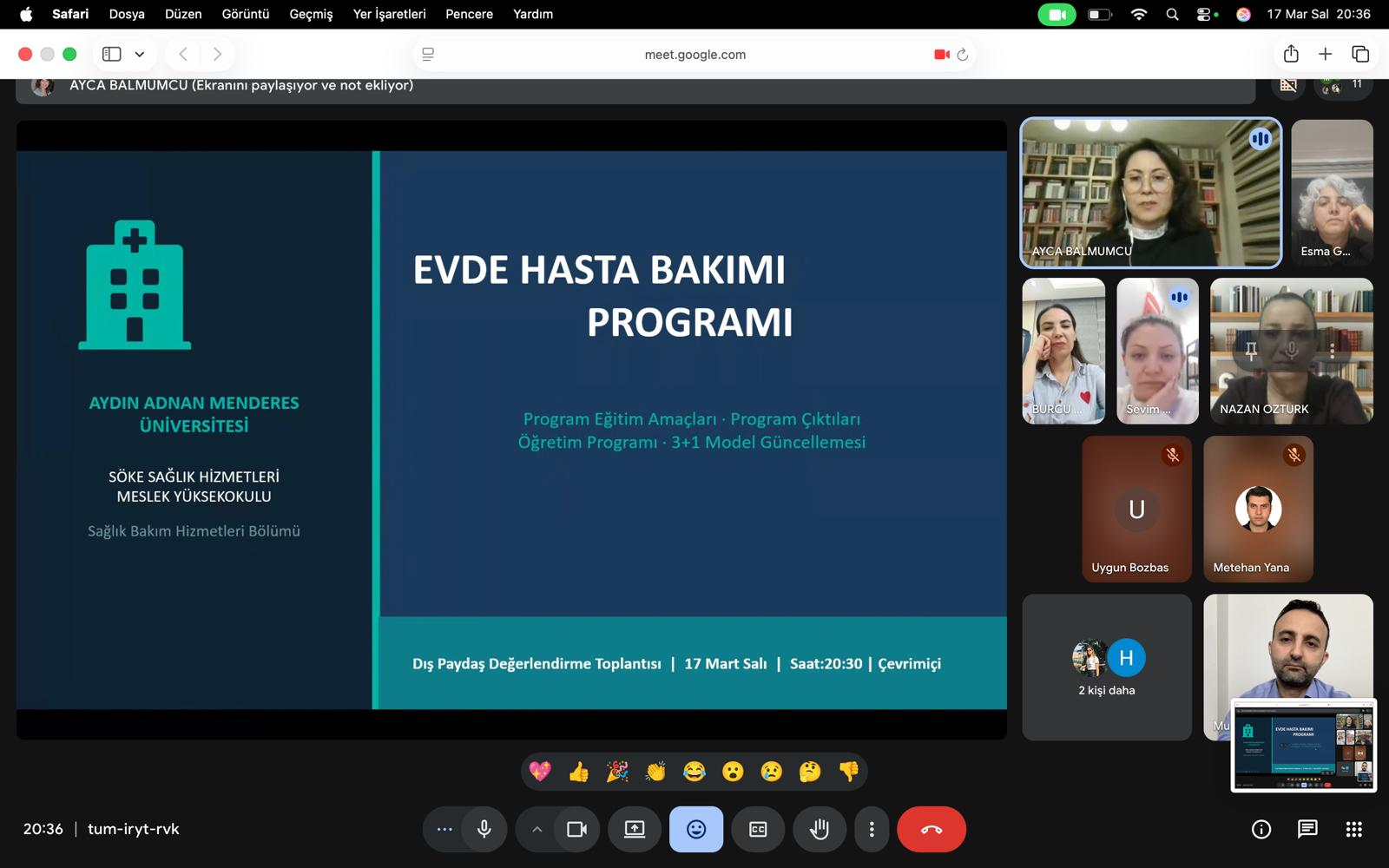The width and height of the screenshot is (1389, 868).
Task: Open the chat messages panel
Action: (x=1307, y=829)
